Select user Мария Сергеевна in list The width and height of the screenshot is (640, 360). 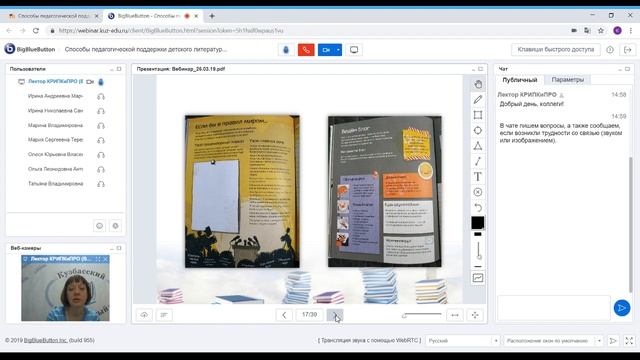(x=56, y=140)
